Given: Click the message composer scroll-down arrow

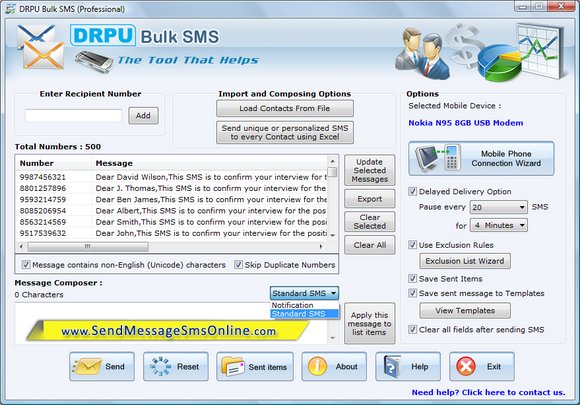Looking at the screenshot, I should point(332,338).
